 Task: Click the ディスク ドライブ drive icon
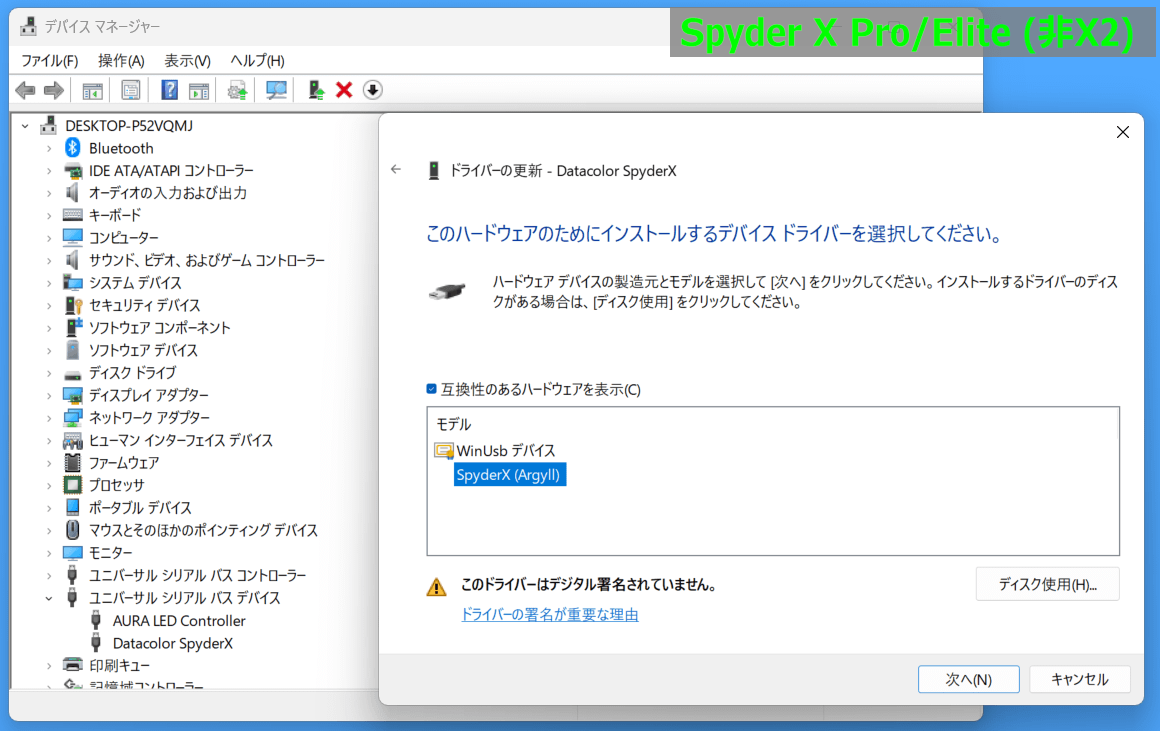72,373
